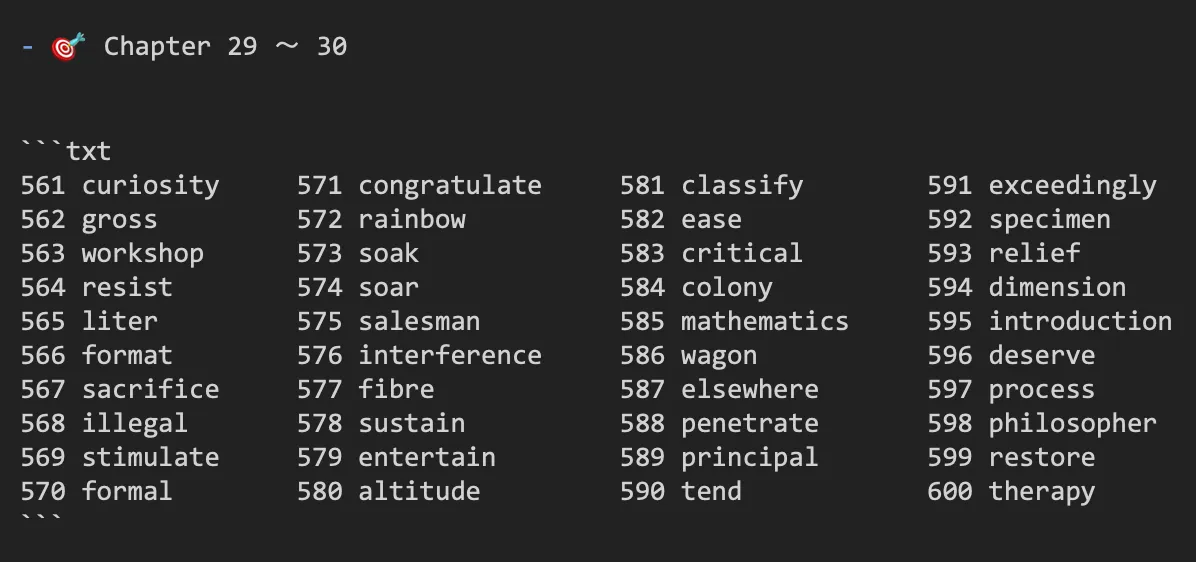
Task: Click the dart target emoji icon
Action: tap(68, 47)
